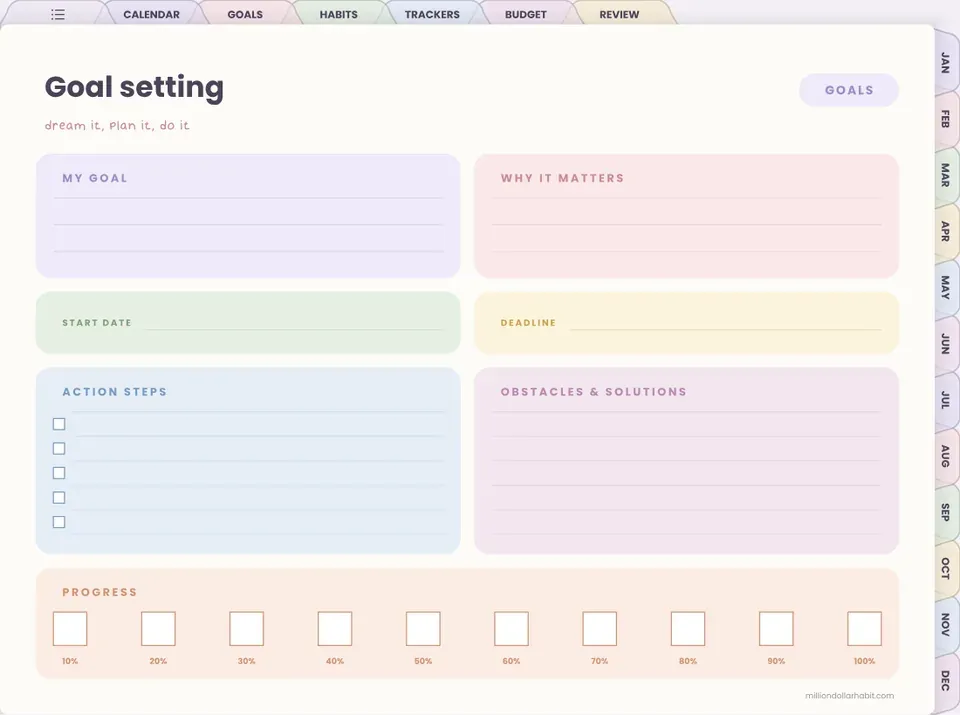
Task: Mark the 20% progress box
Action: (x=158, y=629)
